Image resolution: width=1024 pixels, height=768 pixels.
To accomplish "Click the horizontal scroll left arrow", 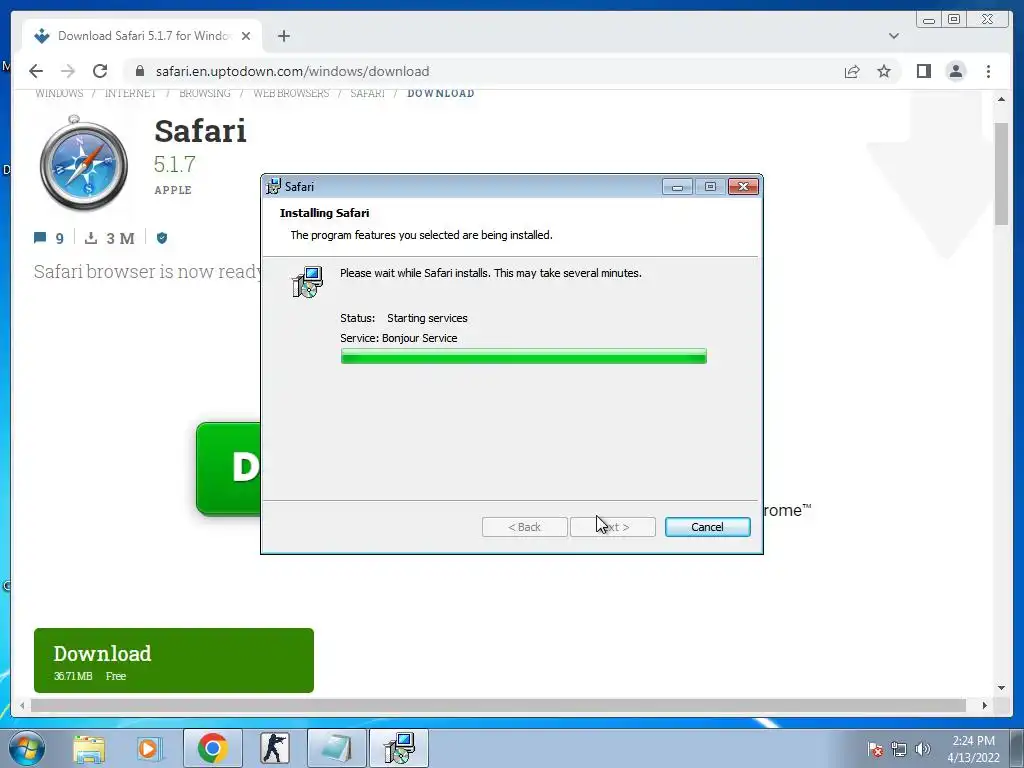I will pyautogui.click(x=22, y=705).
